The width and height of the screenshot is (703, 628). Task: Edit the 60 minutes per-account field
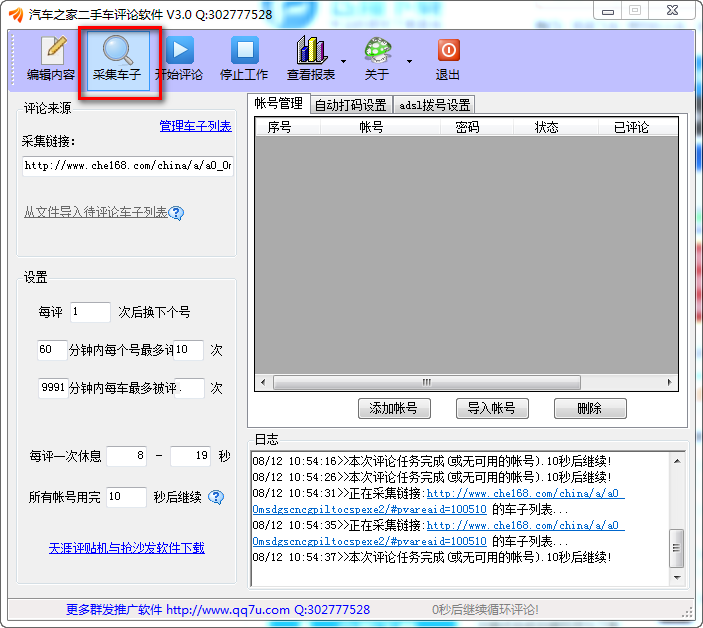pyautogui.click(x=52, y=350)
